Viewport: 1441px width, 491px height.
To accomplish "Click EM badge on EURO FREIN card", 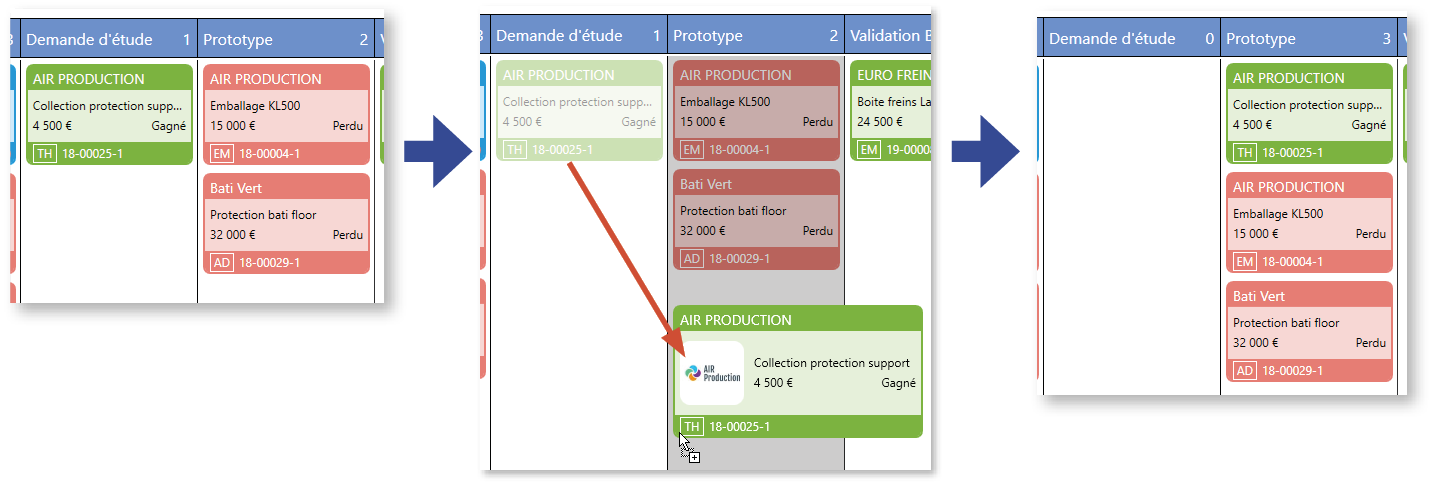I will 869,150.
